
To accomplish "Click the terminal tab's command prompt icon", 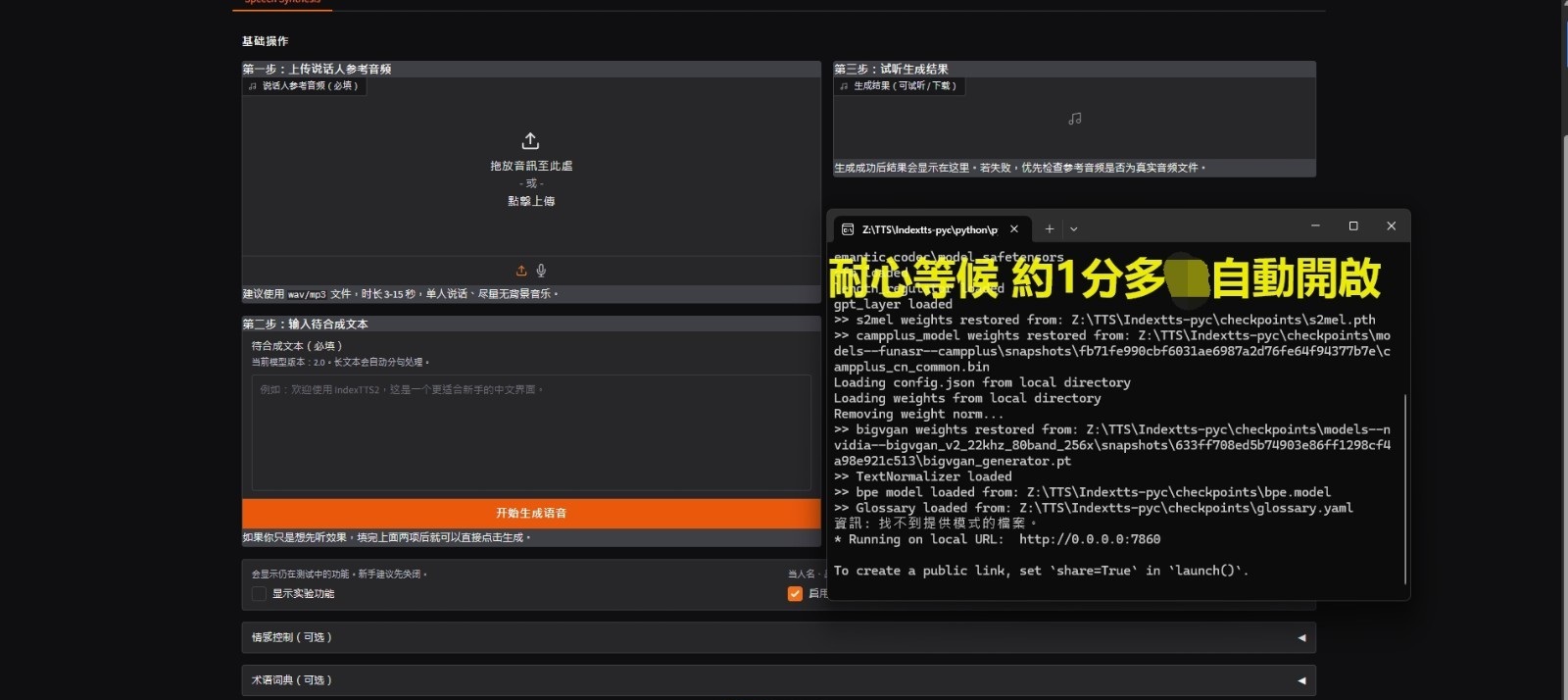I will click(848, 229).
